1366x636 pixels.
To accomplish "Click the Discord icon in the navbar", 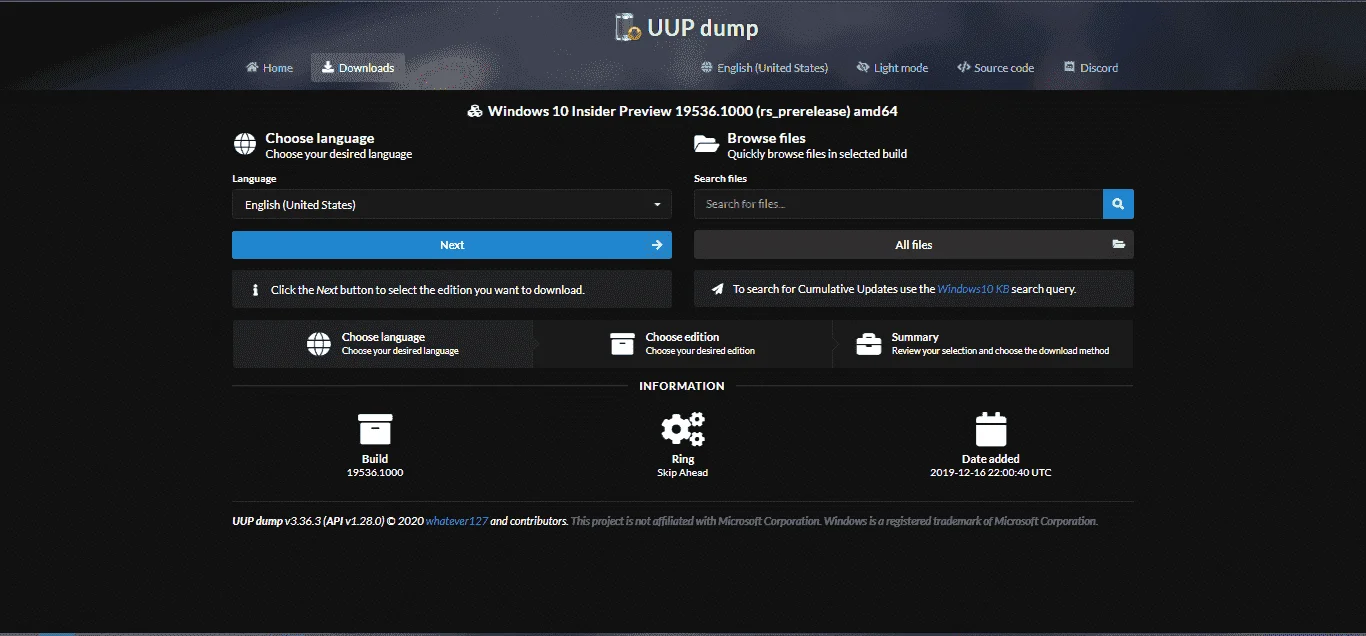I will [x=1069, y=68].
